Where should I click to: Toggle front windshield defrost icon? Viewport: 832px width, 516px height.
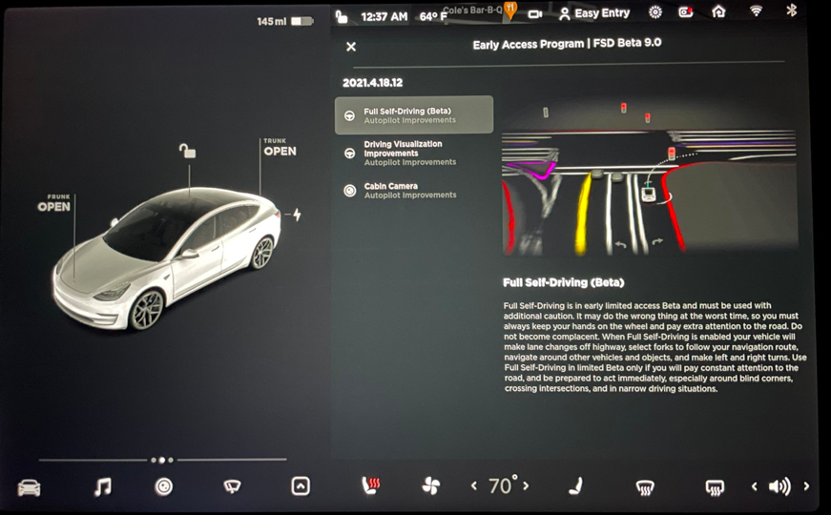tap(645, 487)
